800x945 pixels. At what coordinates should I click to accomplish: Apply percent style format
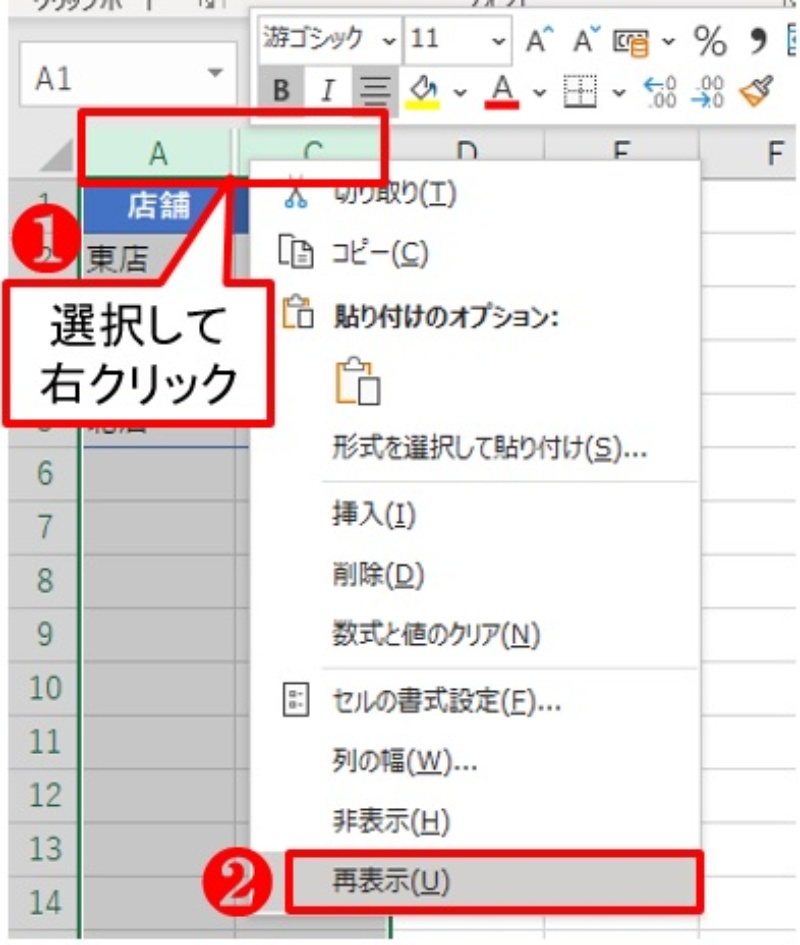coord(710,41)
